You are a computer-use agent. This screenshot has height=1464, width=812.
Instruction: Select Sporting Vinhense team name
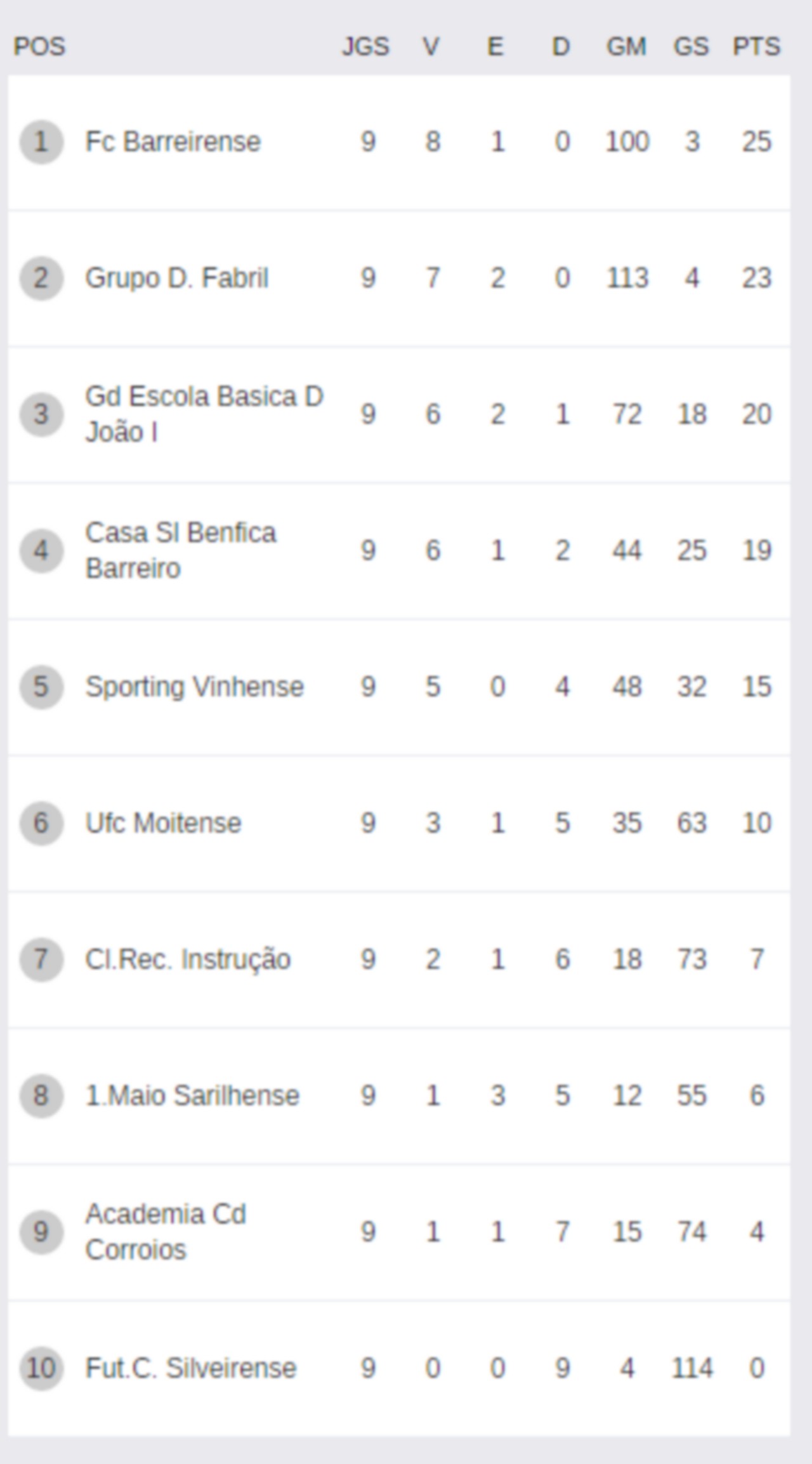click(x=195, y=687)
